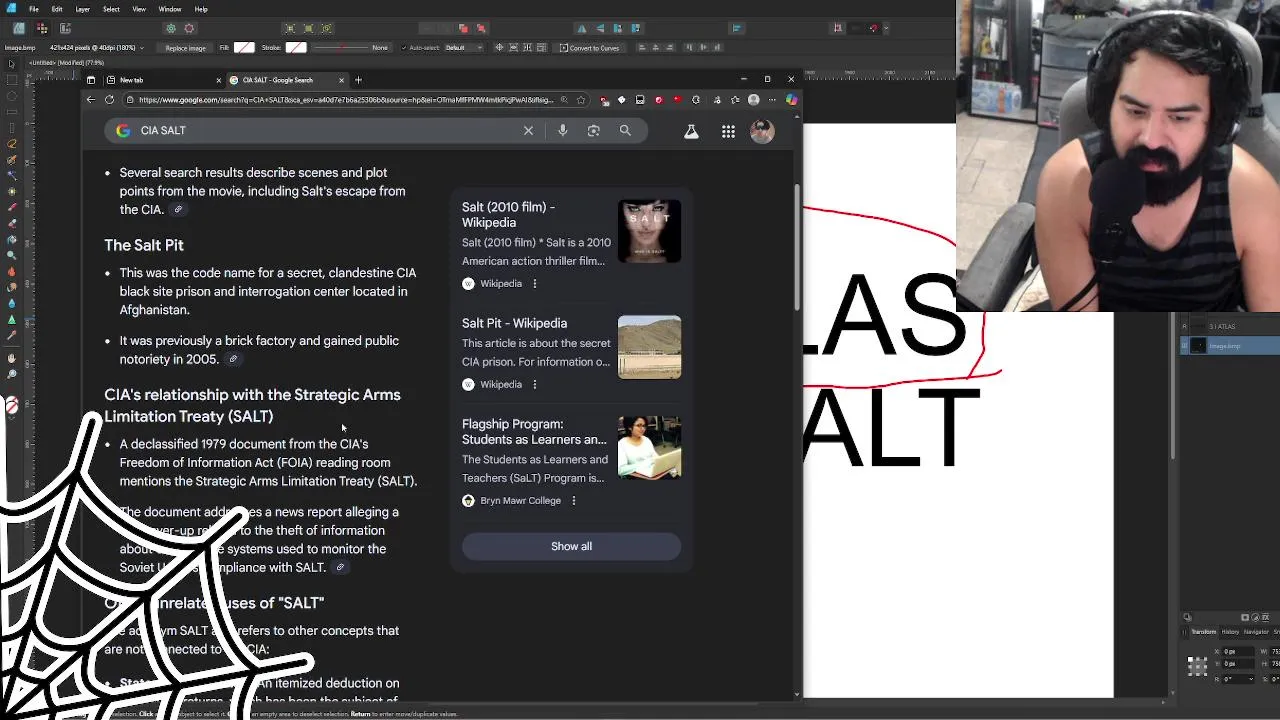Open the Help menu
Image resolution: width=1280 pixels, height=720 pixels.
(x=201, y=9)
